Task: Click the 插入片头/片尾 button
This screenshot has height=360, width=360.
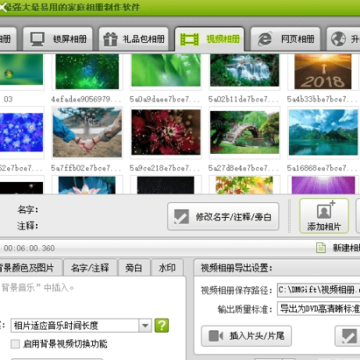Action: [246, 336]
